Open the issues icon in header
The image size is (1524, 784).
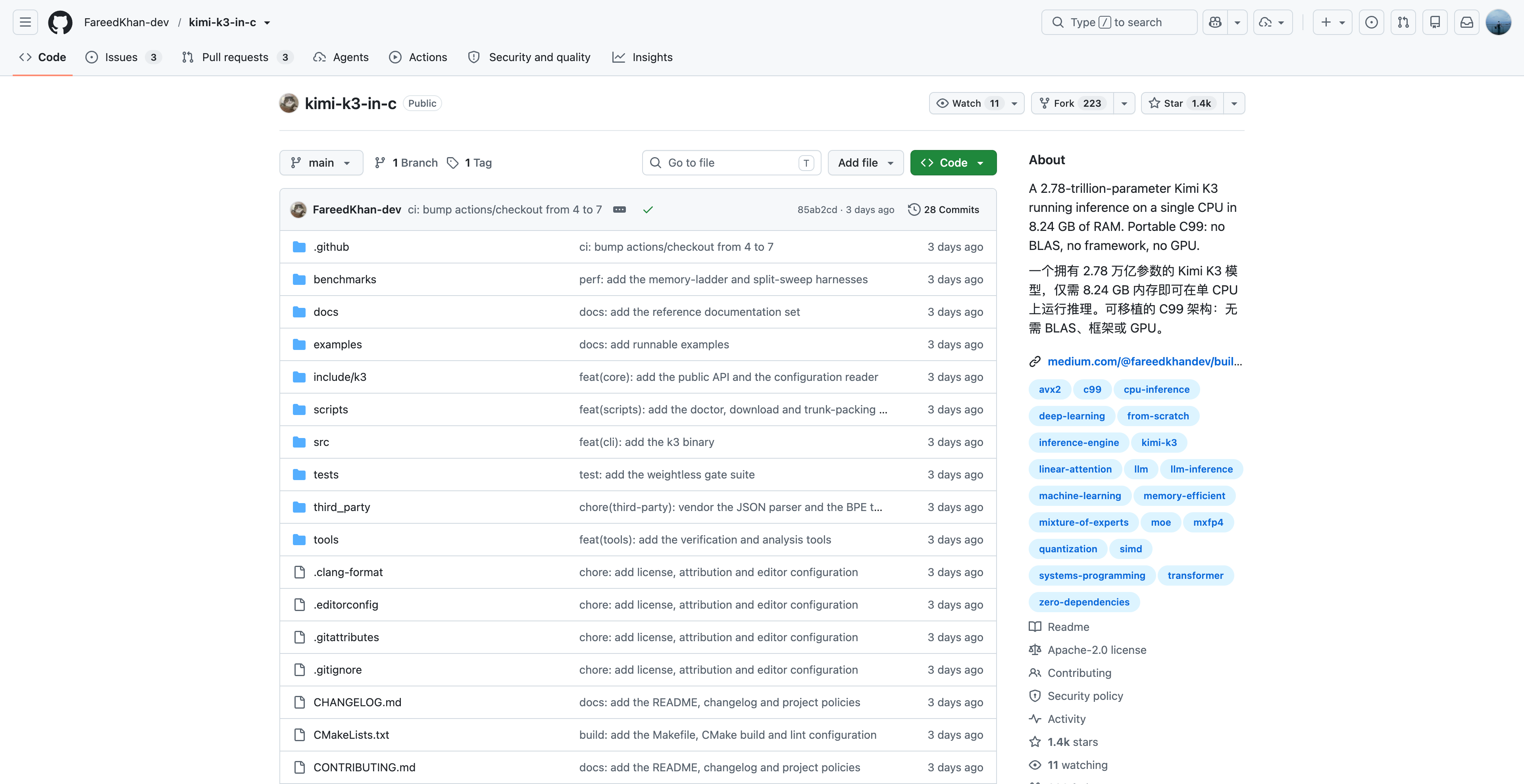click(1371, 23)
